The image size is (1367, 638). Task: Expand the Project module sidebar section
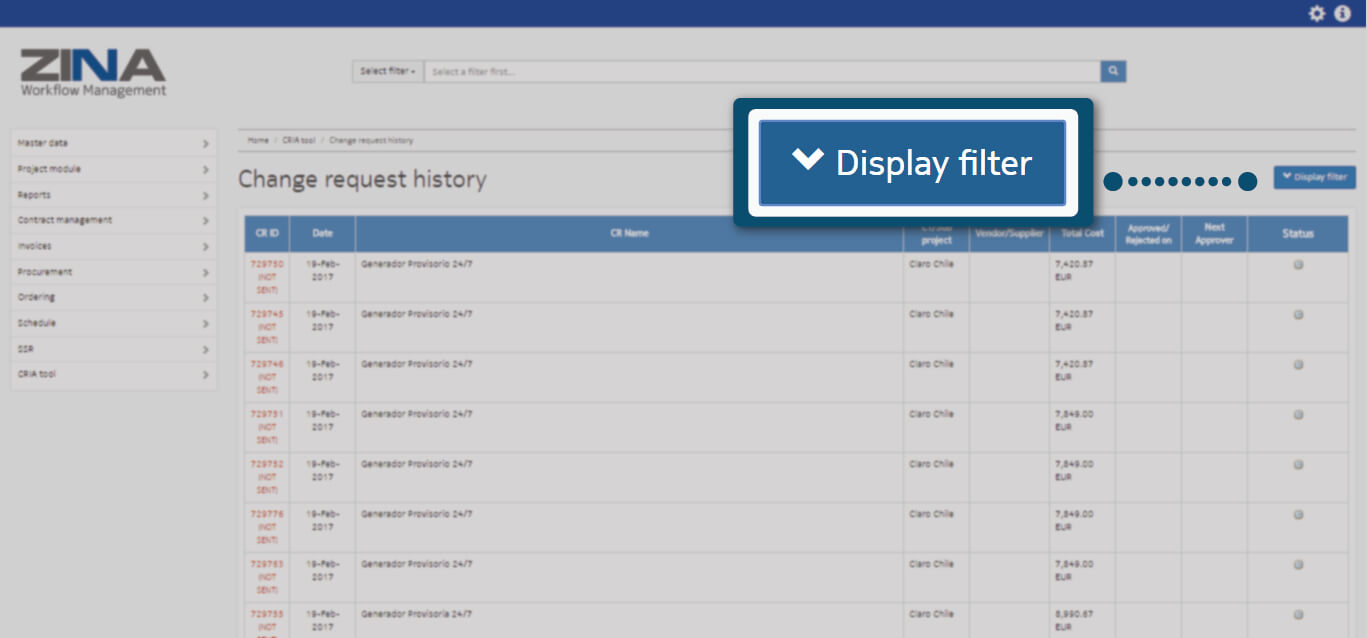coord(113,169)
